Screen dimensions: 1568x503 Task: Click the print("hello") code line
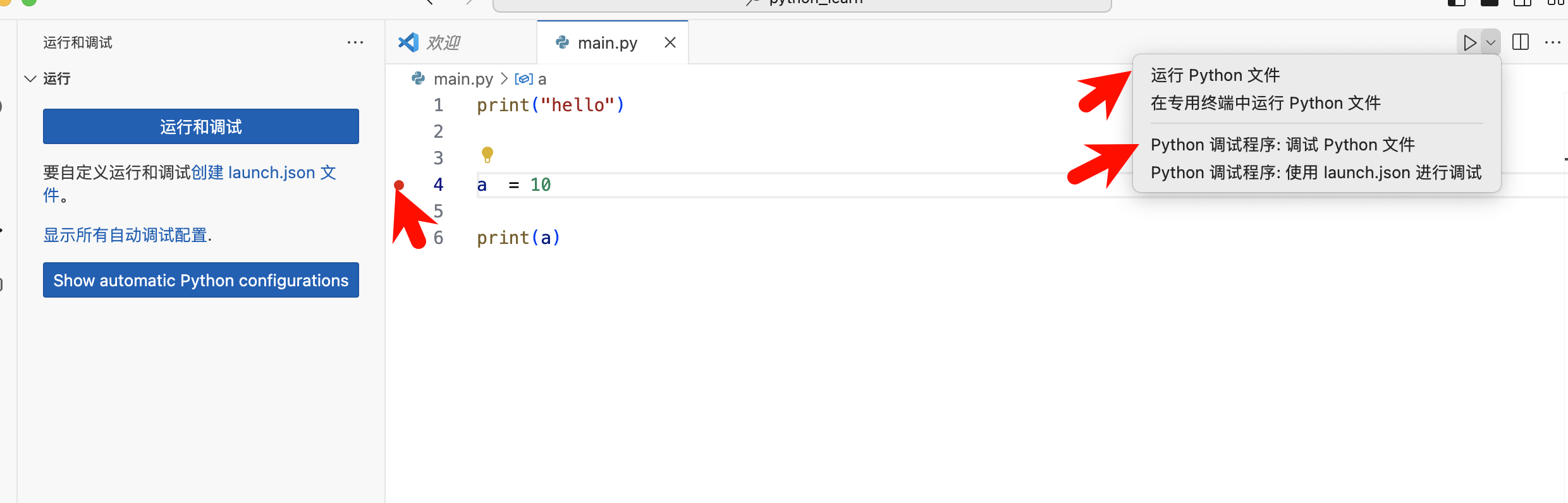pos(550,105)
